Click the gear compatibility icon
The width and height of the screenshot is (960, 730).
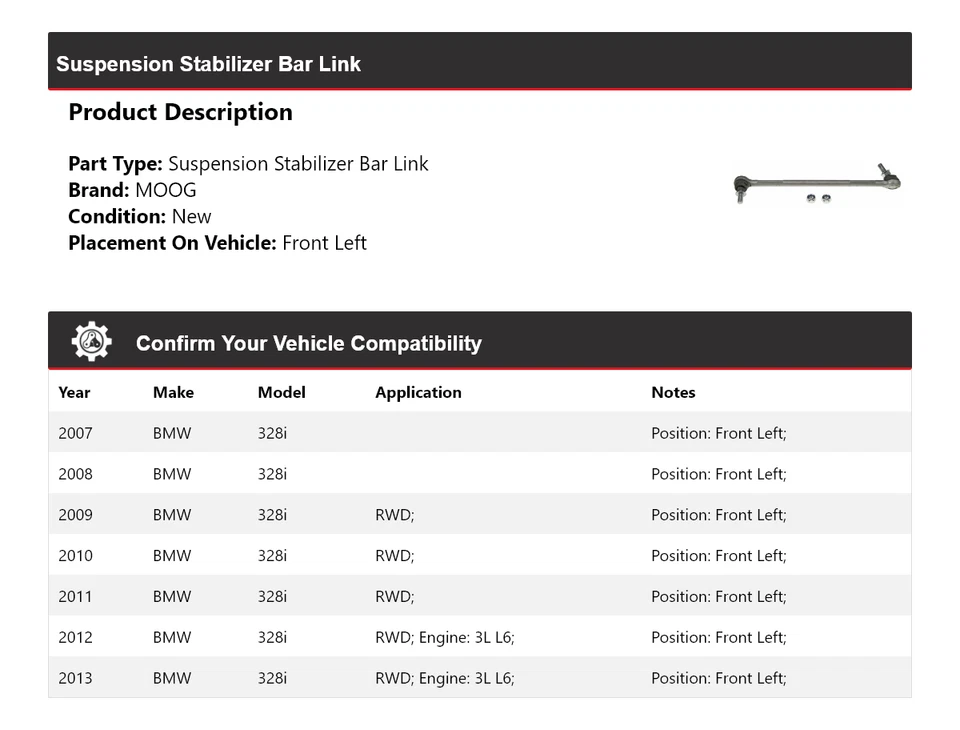pyautogui.click(x=91, y=342)
